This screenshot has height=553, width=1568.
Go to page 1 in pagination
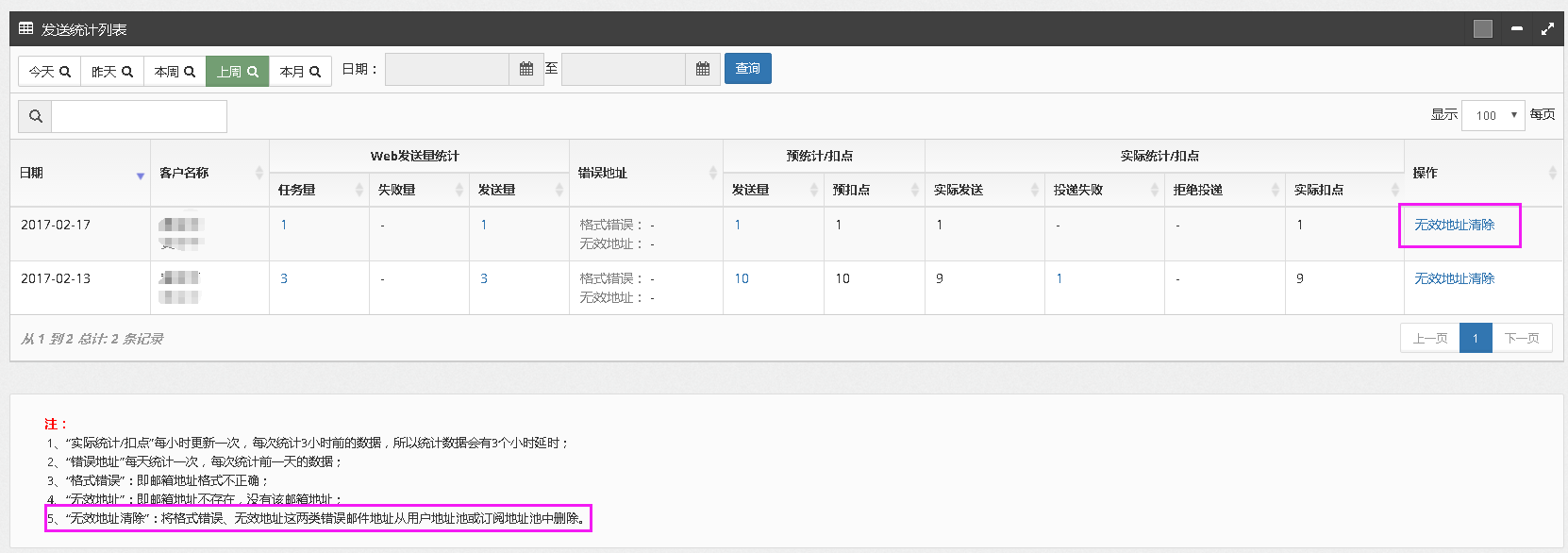pyautogui.click(x=1476, y=338)
